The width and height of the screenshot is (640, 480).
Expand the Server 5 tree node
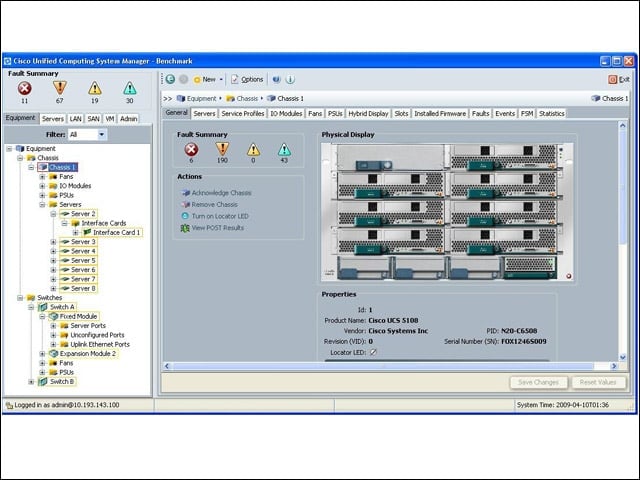pyautogui.click(x=53, y=260)
